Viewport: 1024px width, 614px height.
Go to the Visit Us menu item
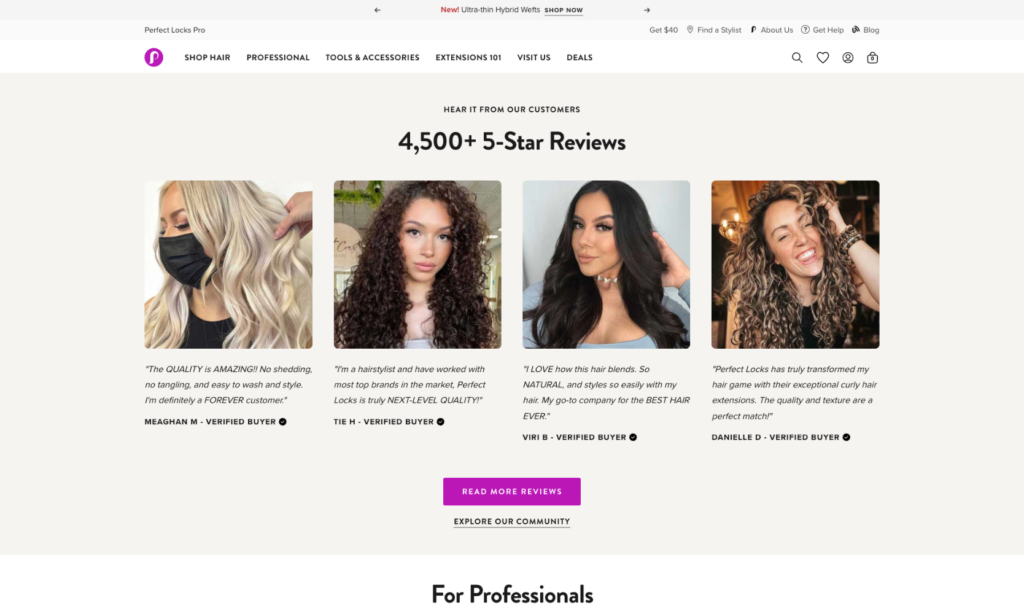tap(534, 57)
